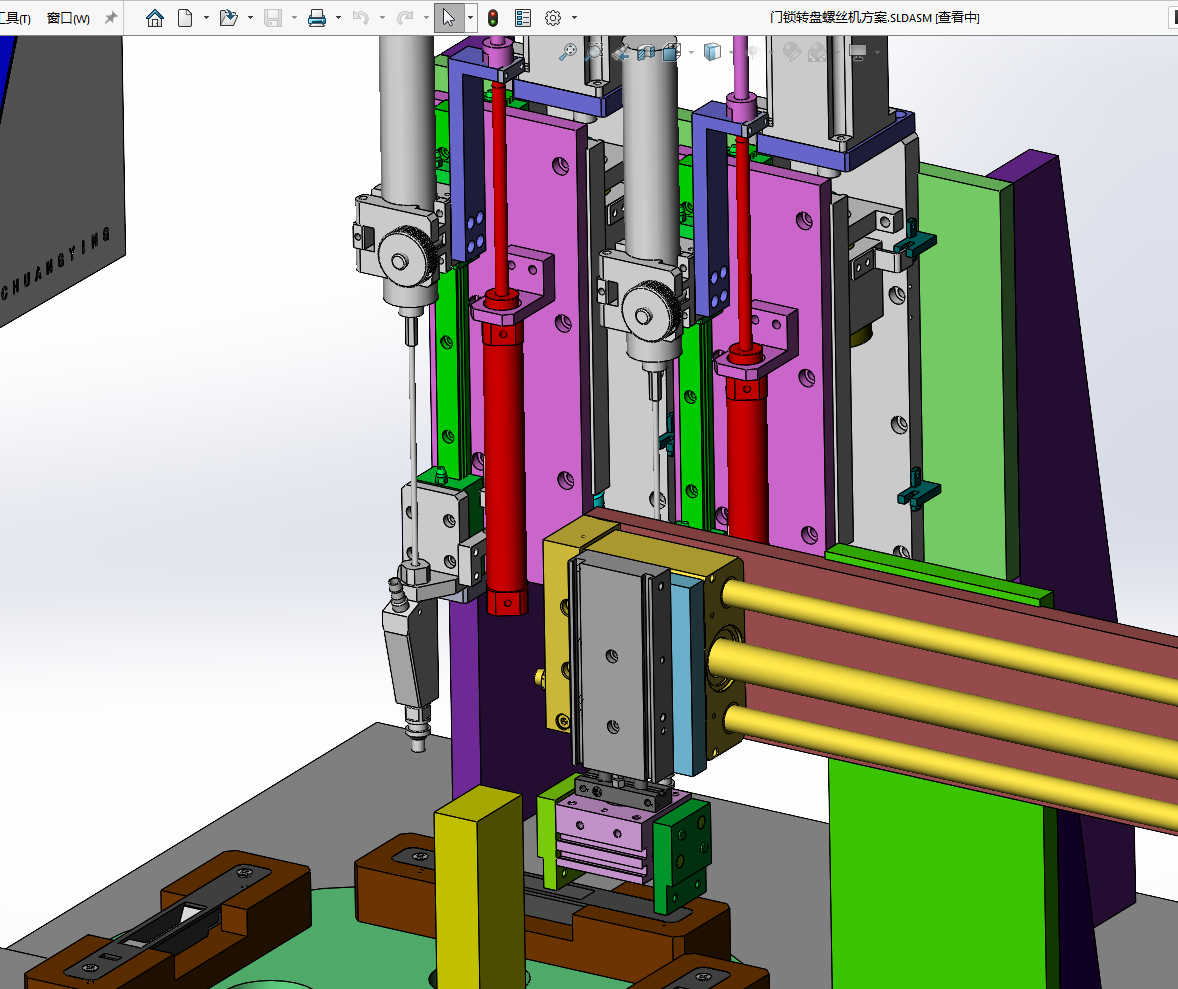Expand the Save dropdown arrow
Viewport: 1178px width, 989px height.
coord(294,18)
